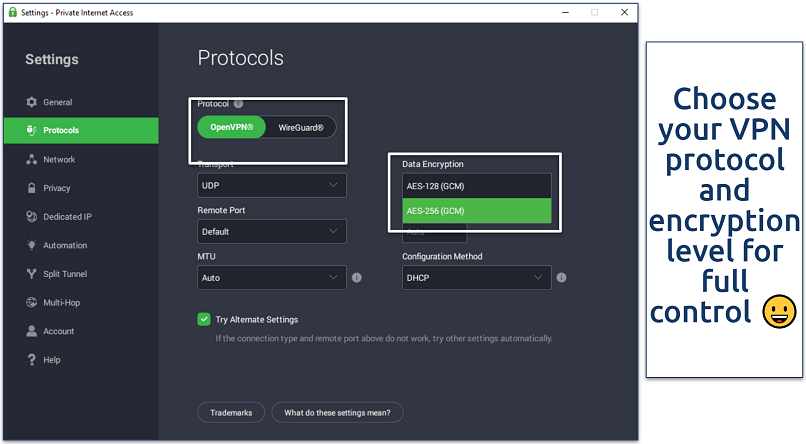This screenshot has height=444, width=806.
Task: Choose AES-256 (GCM) encryption option
Action: tap(477, 211)
